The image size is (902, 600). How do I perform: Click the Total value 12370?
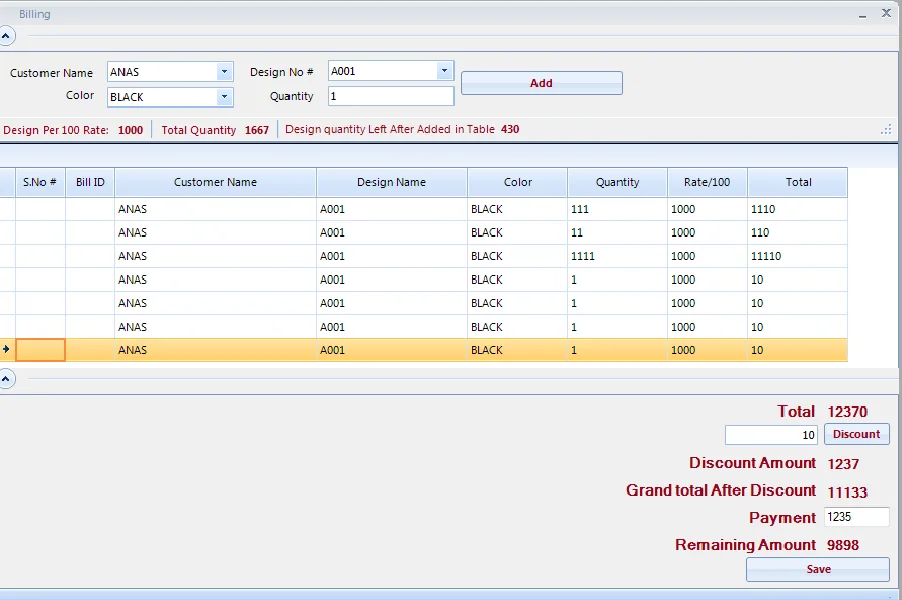(847, 412)
